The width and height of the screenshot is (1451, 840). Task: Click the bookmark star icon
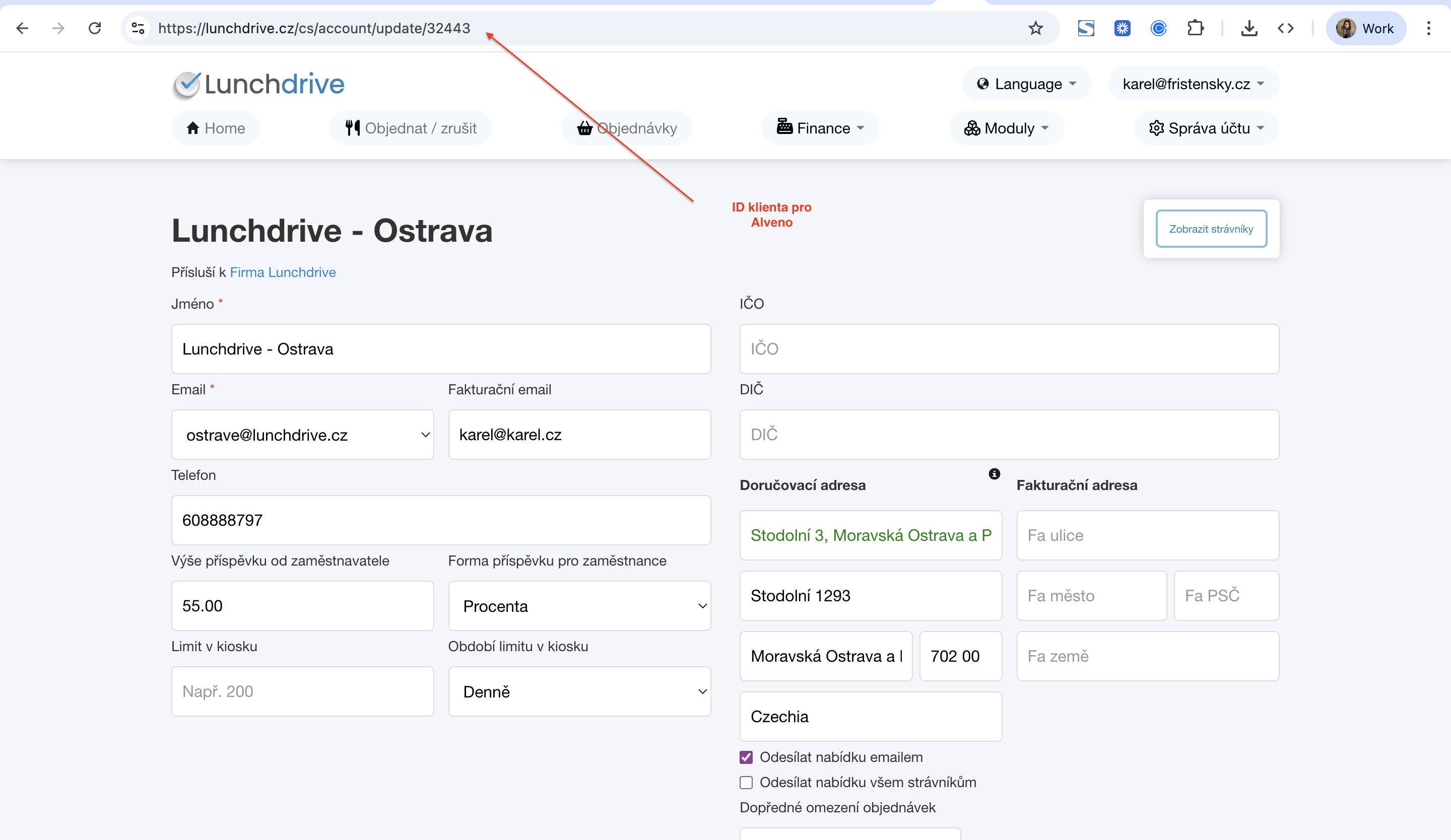tap(1035, 28)
